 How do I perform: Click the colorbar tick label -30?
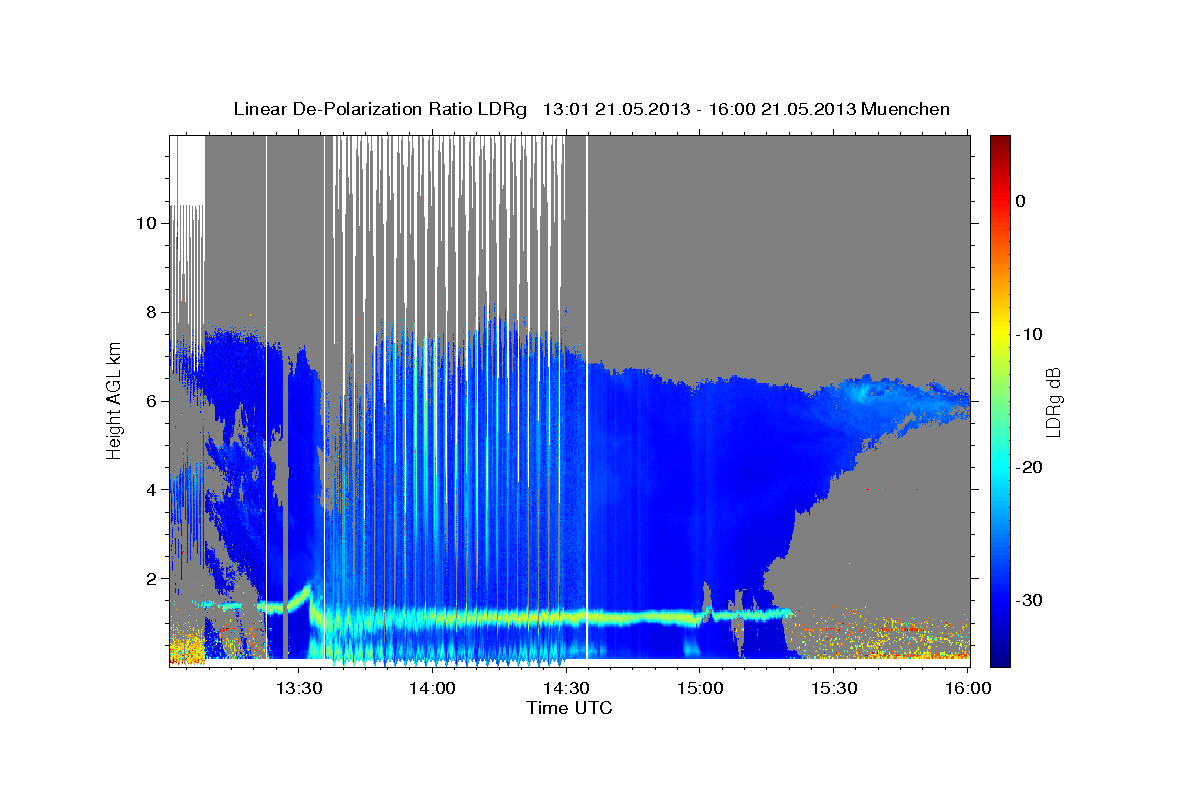tap(1028, 600)
